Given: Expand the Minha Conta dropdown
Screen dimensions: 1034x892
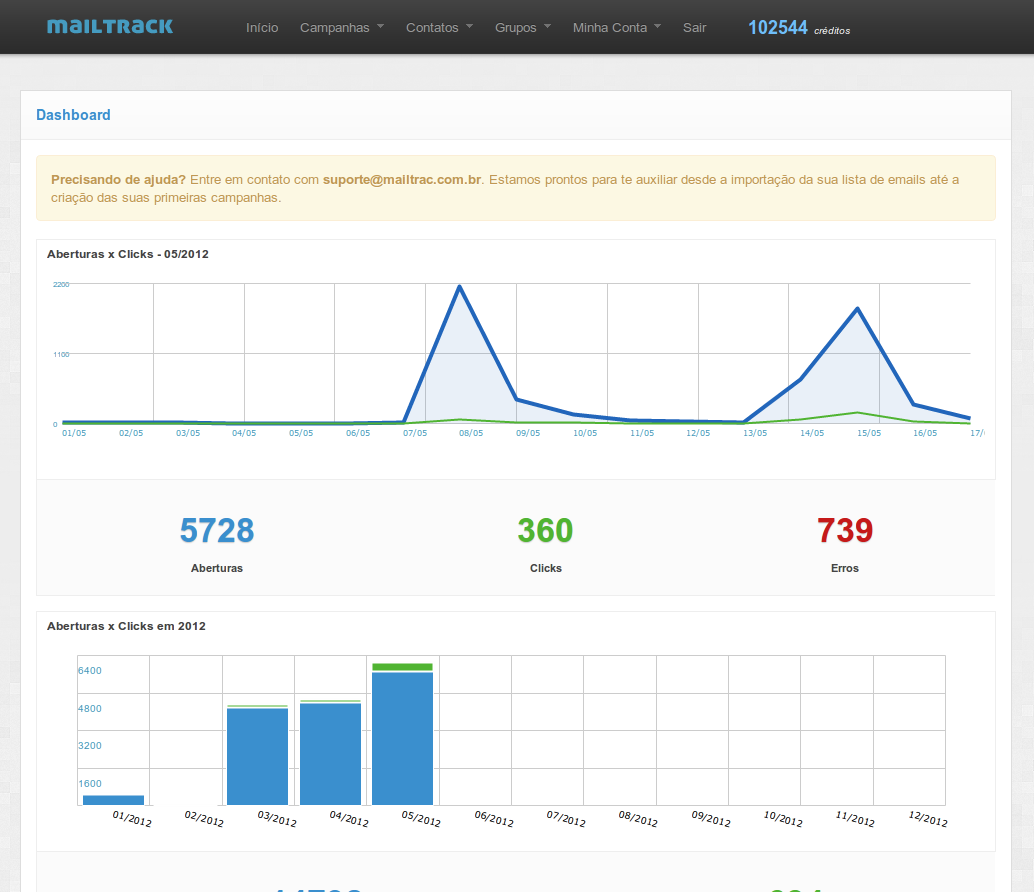Looking at the screenshot, I should click(x=615, y=27).
